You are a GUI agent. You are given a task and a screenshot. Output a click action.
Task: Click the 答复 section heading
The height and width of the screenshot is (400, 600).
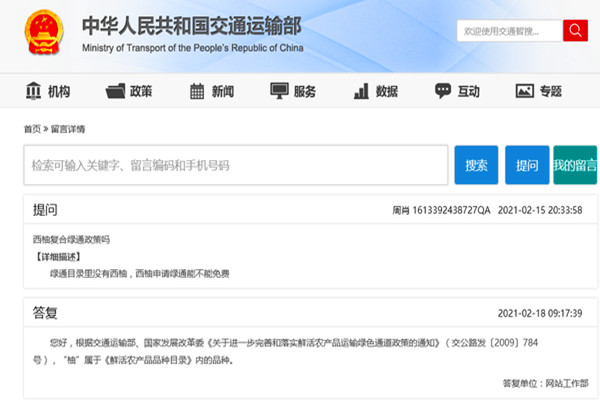coord(45,311)
